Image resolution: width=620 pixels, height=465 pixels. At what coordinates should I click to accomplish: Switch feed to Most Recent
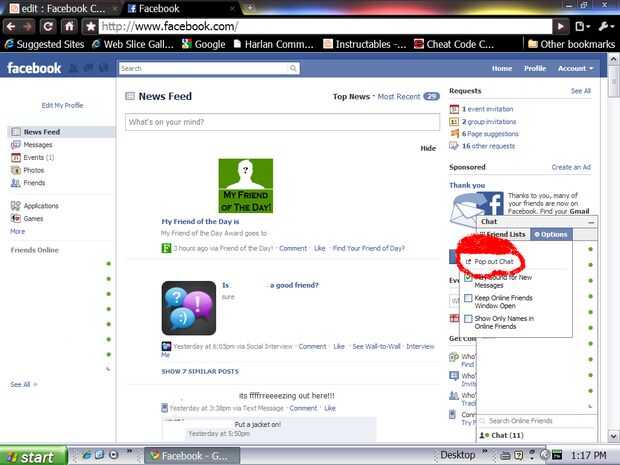(399, 96)
